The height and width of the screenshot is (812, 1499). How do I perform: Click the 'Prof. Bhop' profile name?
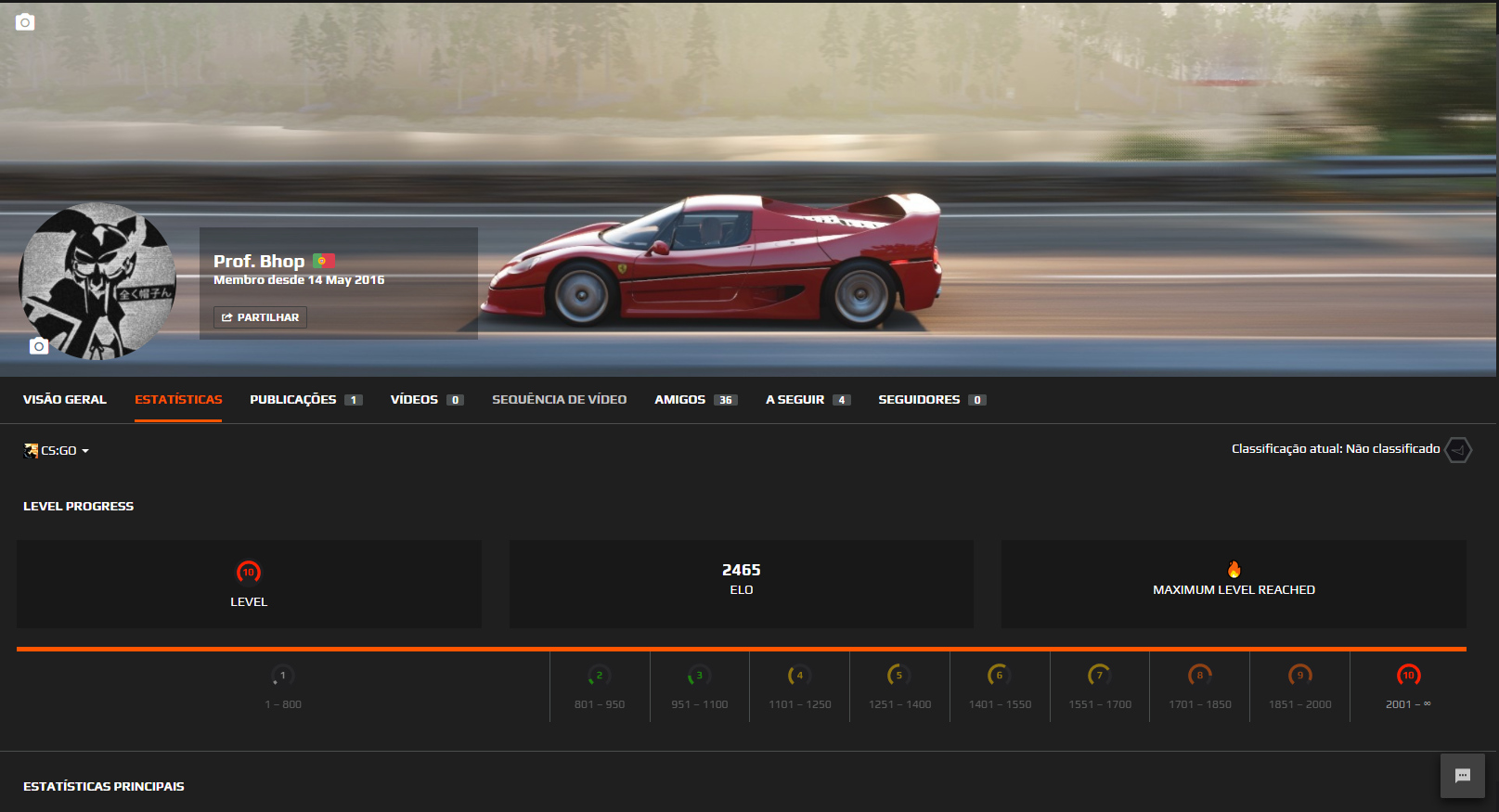259,262
